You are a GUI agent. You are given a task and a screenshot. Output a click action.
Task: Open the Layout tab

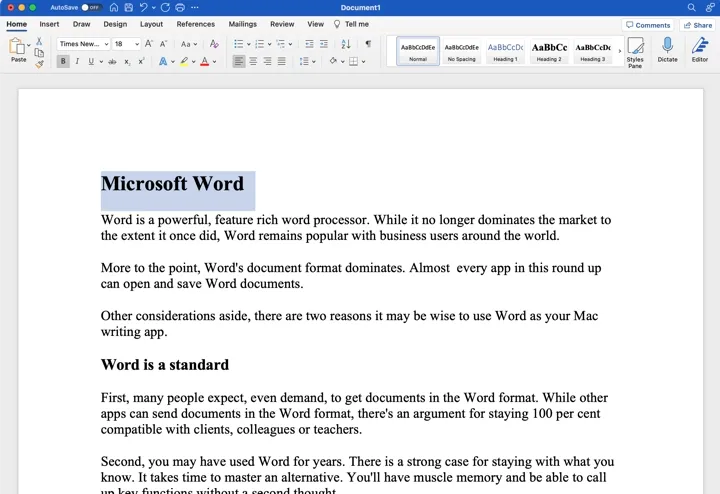tap(151, 24)
